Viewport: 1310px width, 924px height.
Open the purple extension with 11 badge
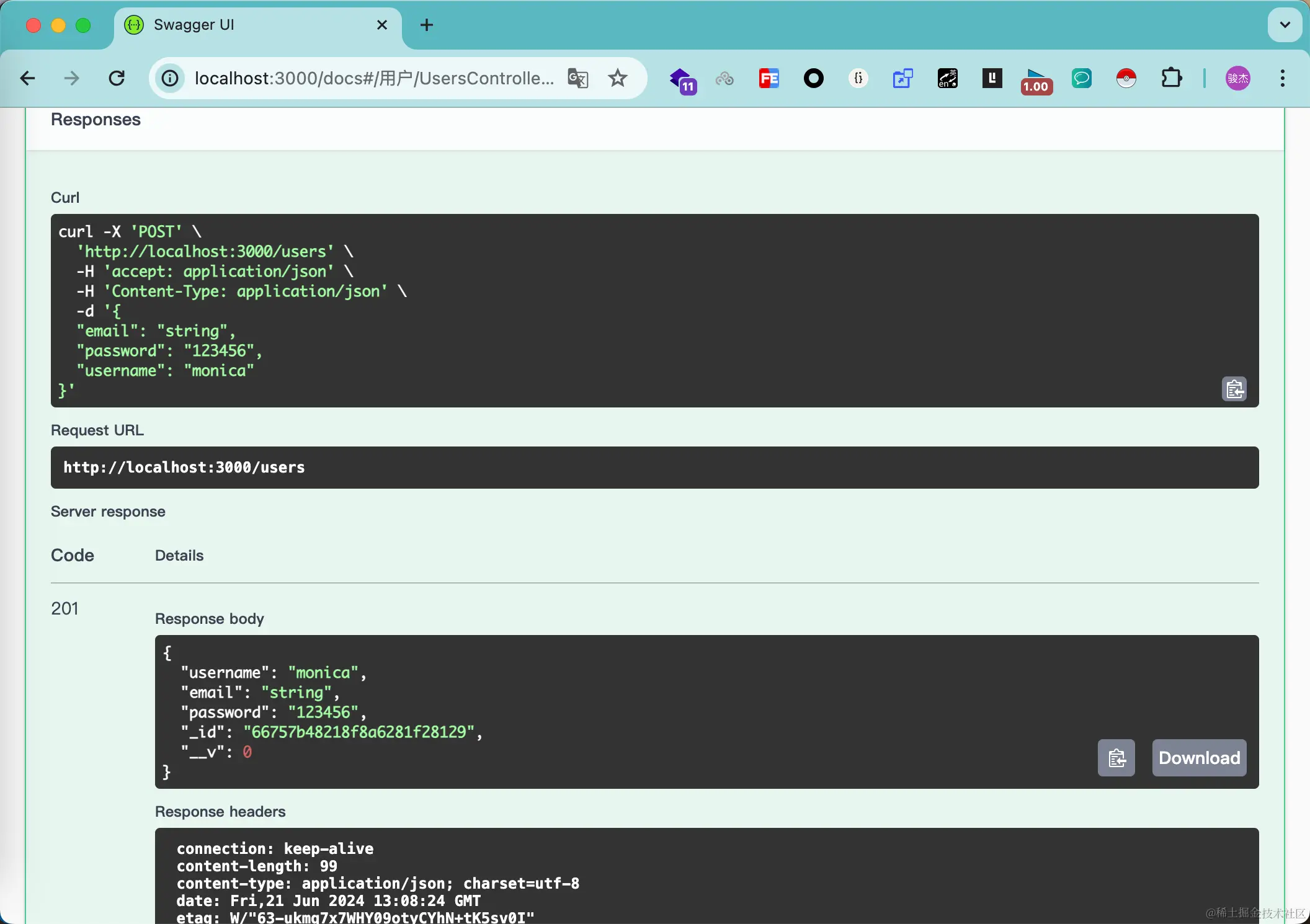[x=682, y=80]
